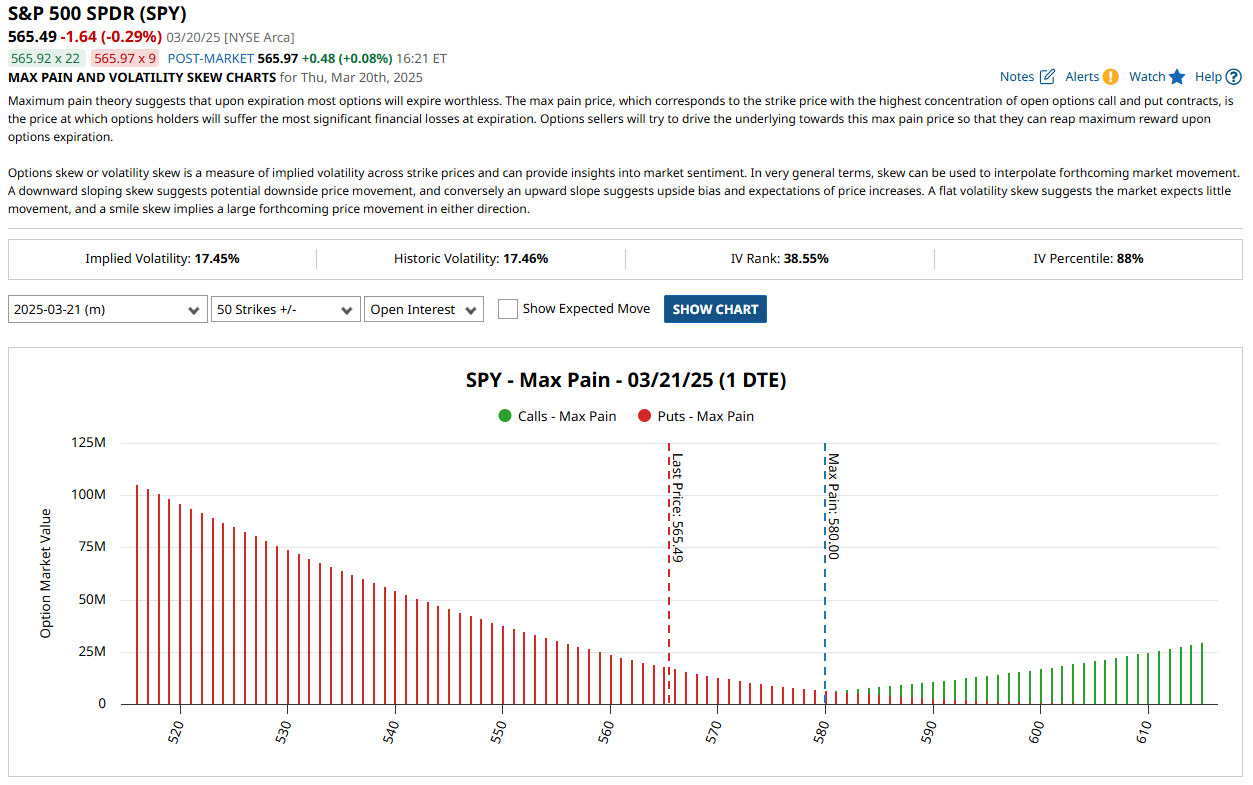1253x785 pixels.
Task: Click the 550 strike x-axis label
Action: [x=499, y=730]
